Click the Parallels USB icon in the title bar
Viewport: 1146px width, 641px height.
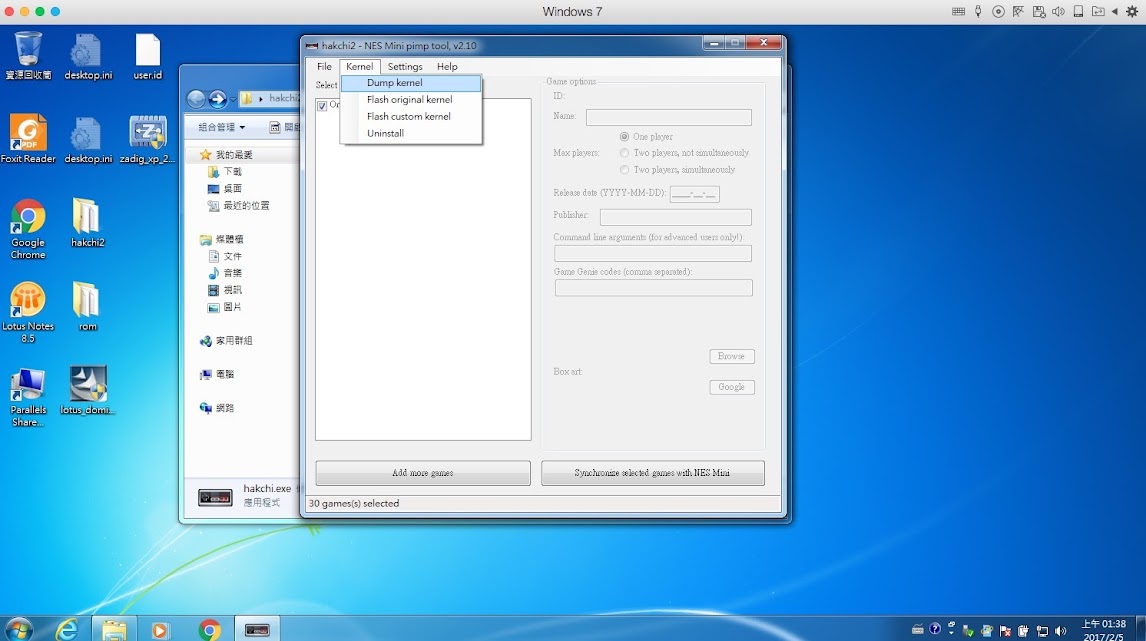978,12
